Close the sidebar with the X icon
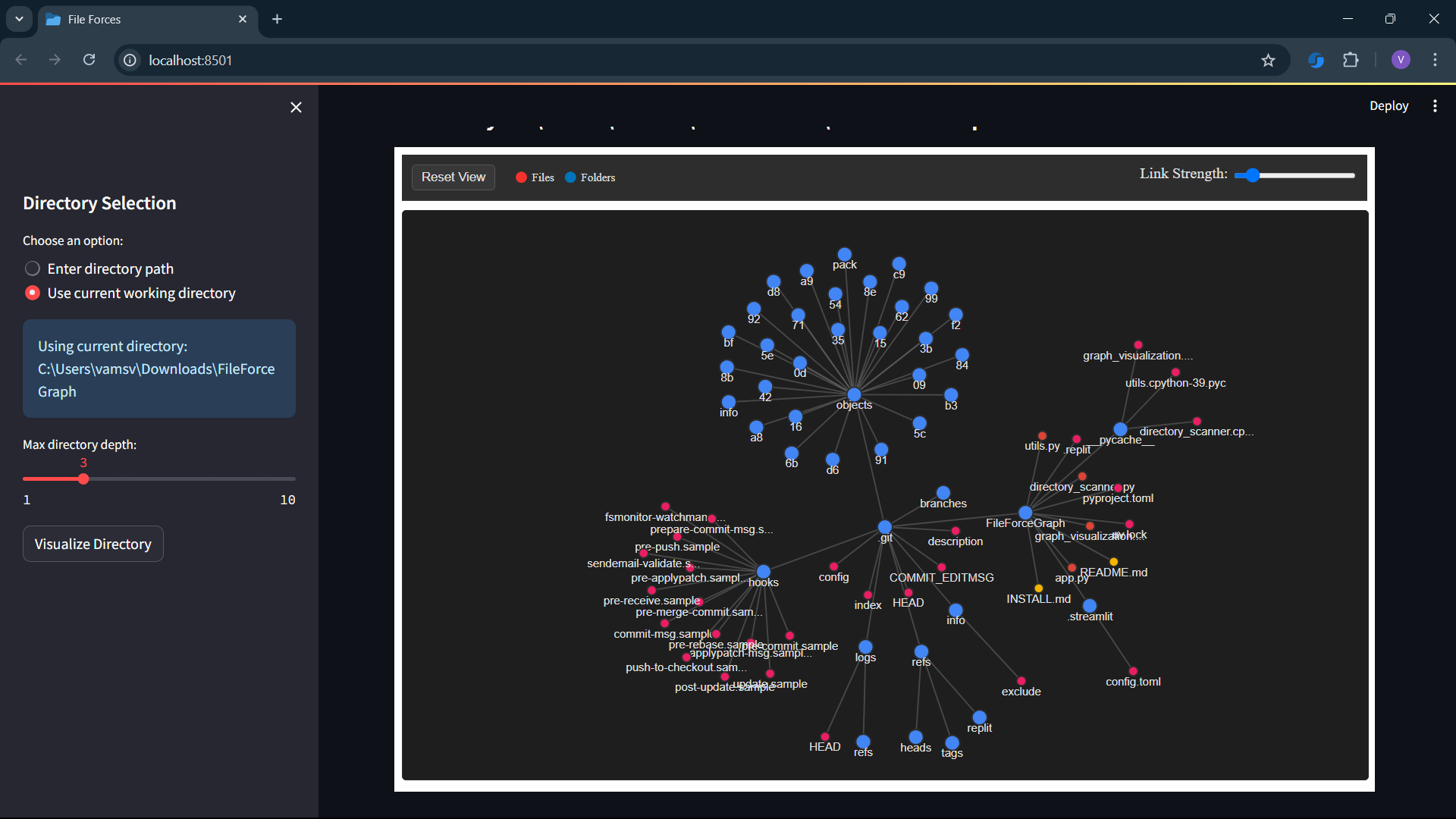This screenshot has height=819, width=1456. tap(296, 108)
